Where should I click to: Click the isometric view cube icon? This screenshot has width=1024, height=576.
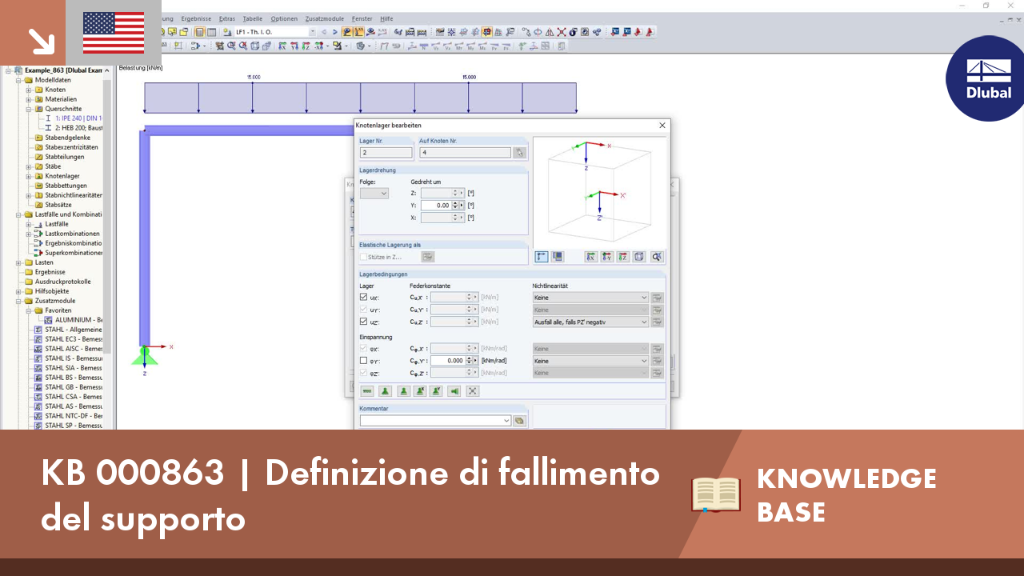pyautogui.click(x=639, y=257)
